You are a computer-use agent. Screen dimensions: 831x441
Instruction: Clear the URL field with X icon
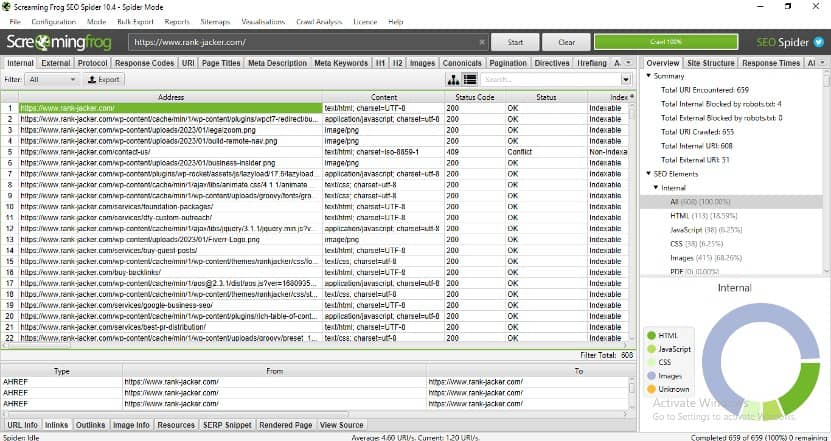[482, 42]
